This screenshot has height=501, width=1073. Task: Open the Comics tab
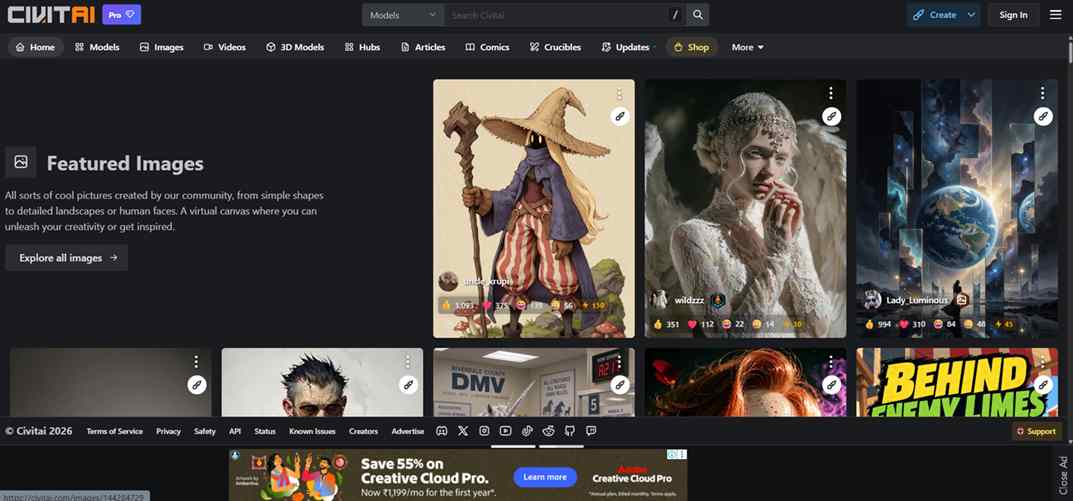pyautogui.click(x=487, y=47)
